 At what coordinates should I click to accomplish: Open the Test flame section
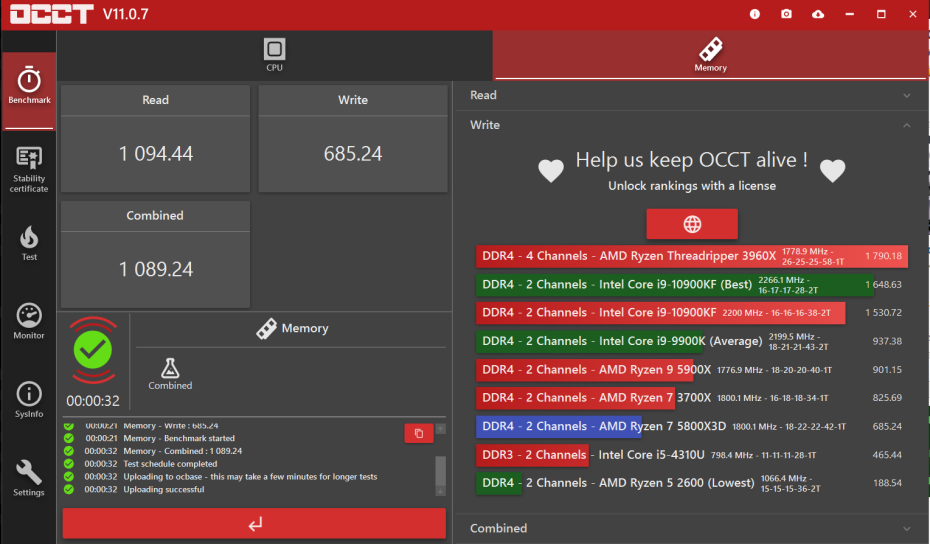[x=28, y=243]
